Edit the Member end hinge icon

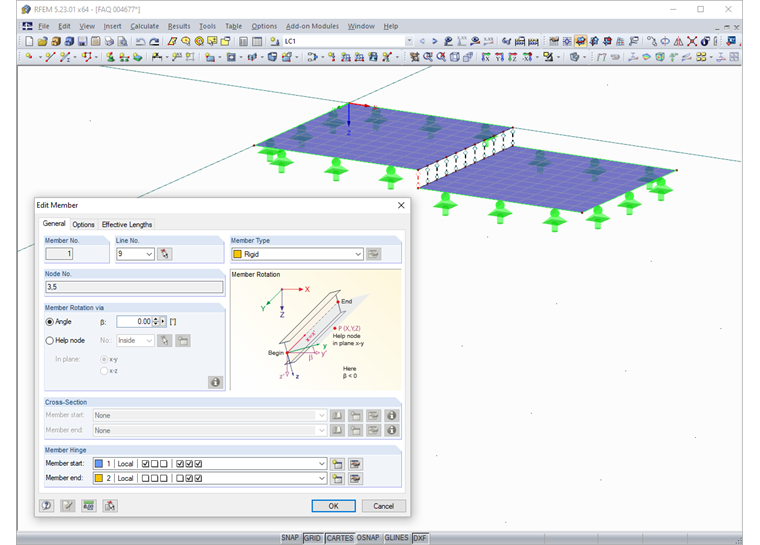pyautogui.click(x=355, y=479)
